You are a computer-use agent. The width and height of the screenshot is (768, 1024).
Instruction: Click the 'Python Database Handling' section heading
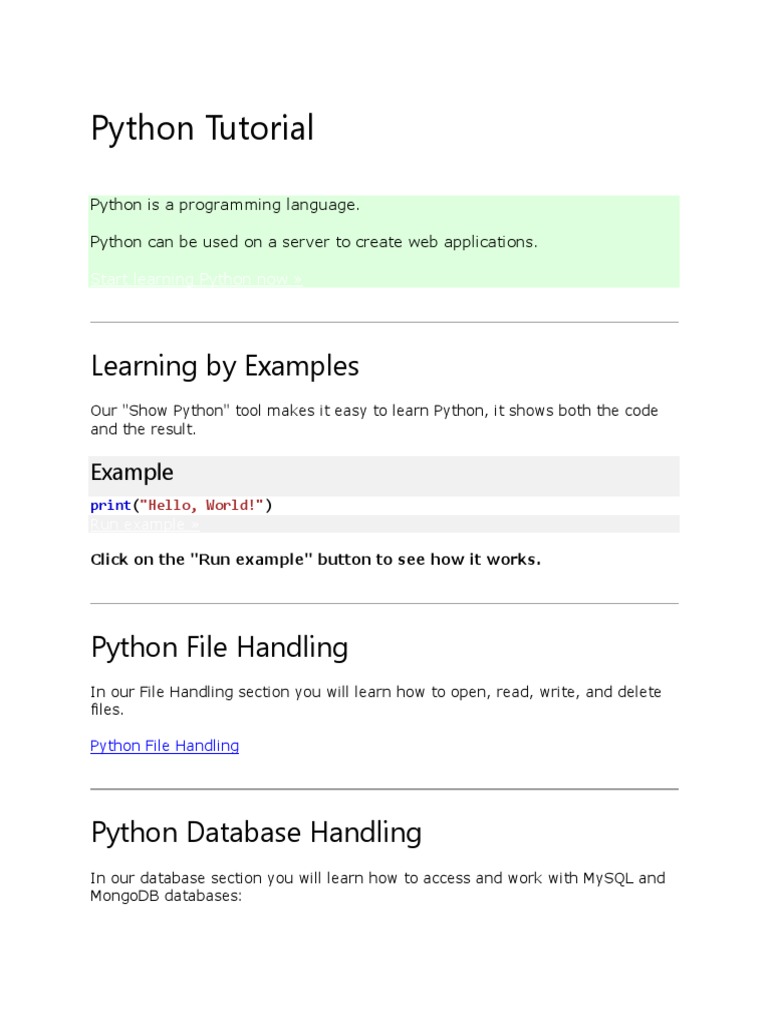pos(256,832)
